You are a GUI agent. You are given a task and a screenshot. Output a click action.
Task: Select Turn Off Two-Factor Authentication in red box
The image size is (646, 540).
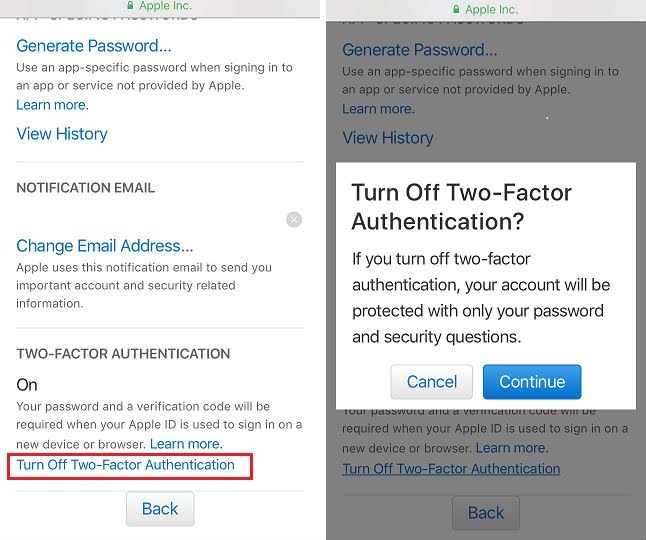pyautogui.click(x=126, y=465)
